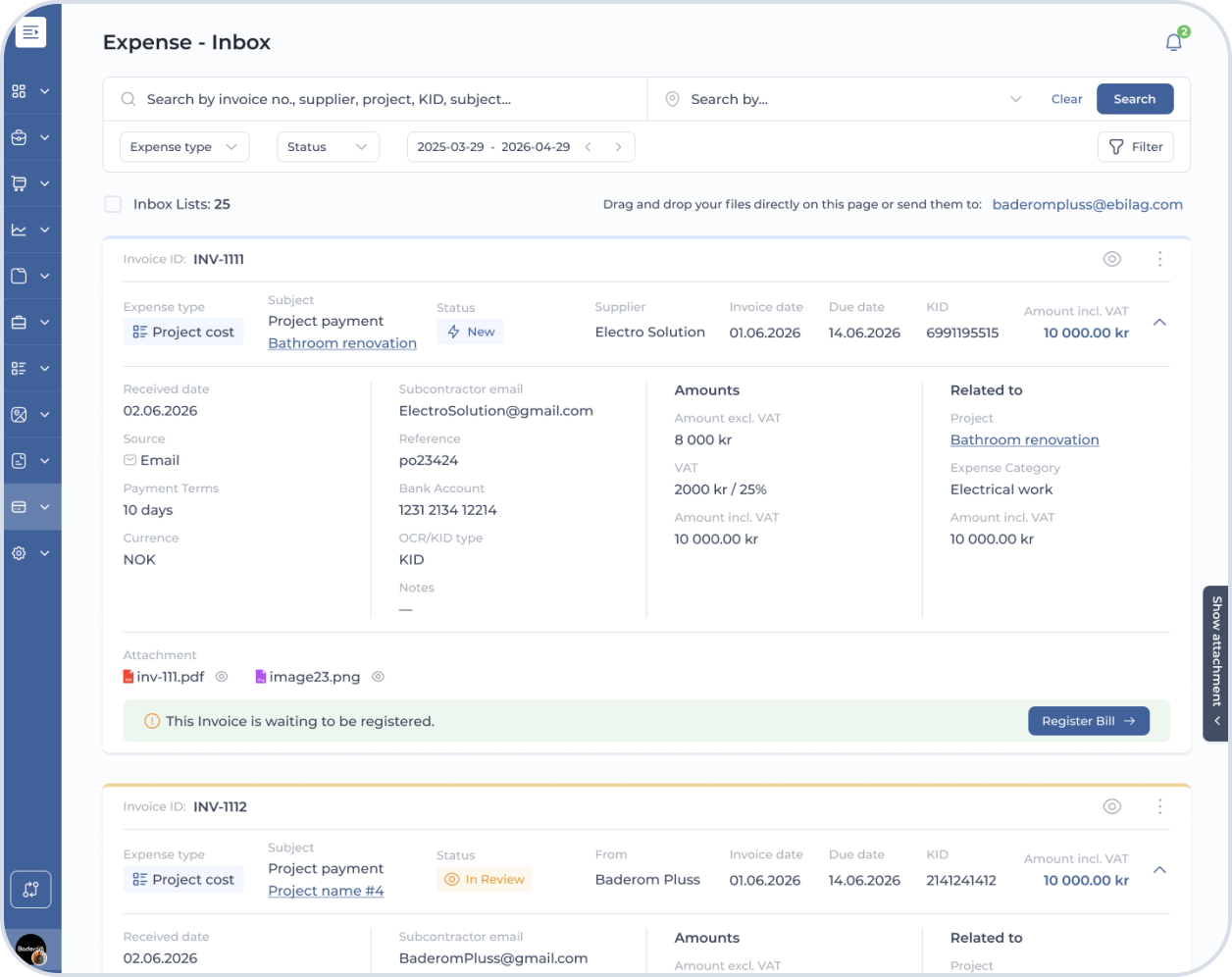
Task: Open the dashboard grid icon in sidebar
Action: pyautogui.click(x=19, y=91)
